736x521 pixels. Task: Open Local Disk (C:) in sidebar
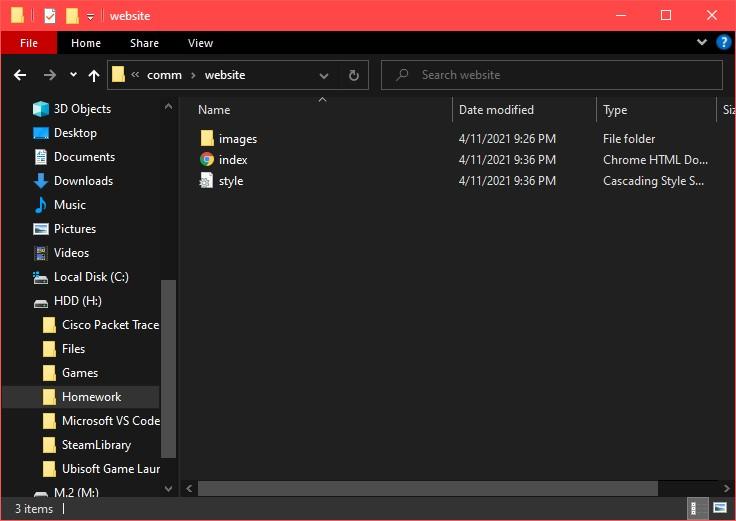point(91,277)
